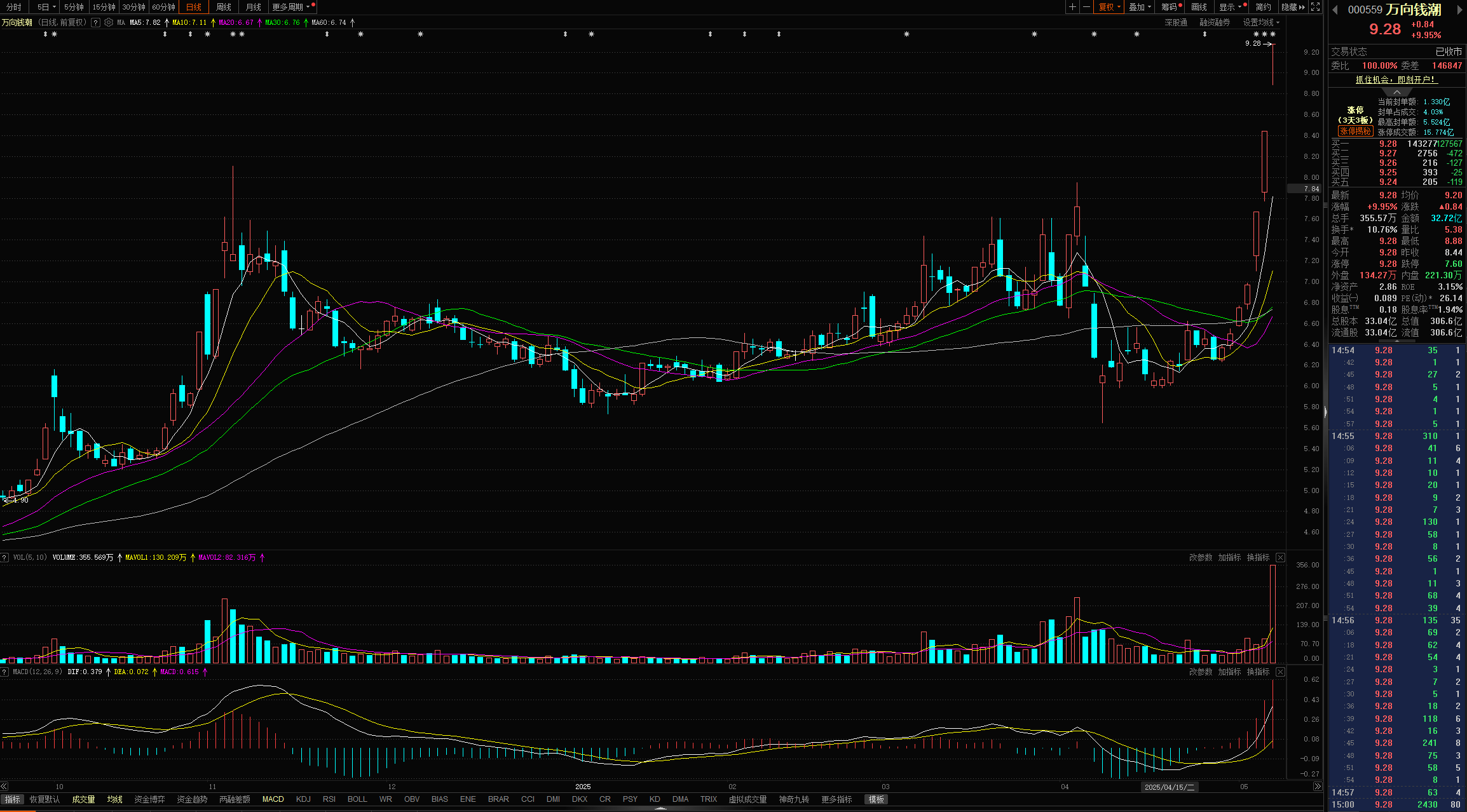Click the 模板 template button

pos(877,799)
